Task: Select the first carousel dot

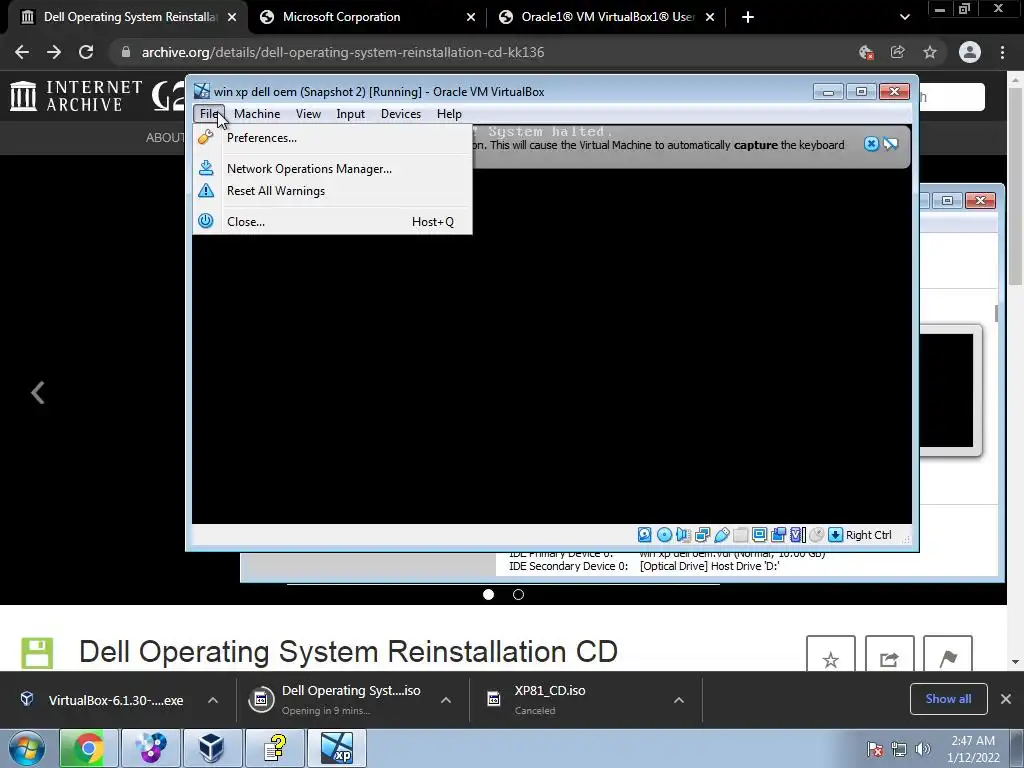Action: 488,594
